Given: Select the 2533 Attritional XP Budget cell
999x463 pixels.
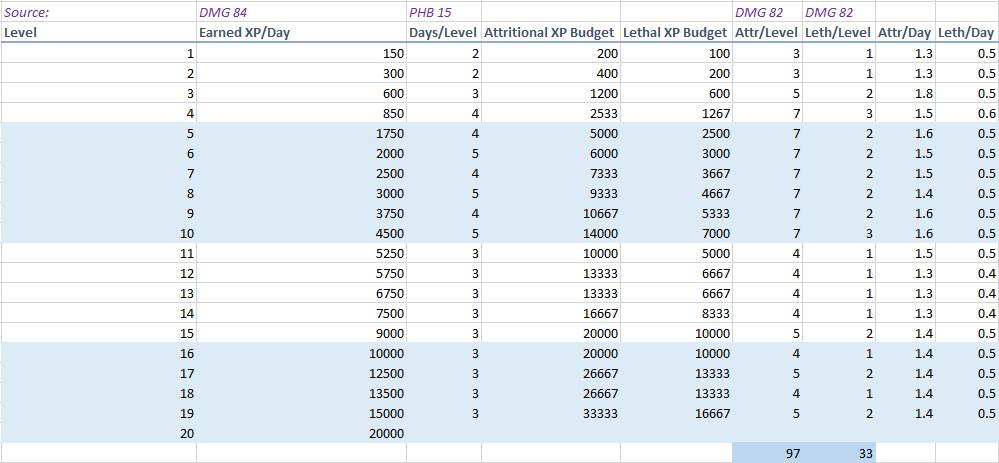Looking at the screenshot, I should click(x=550, y=113).
